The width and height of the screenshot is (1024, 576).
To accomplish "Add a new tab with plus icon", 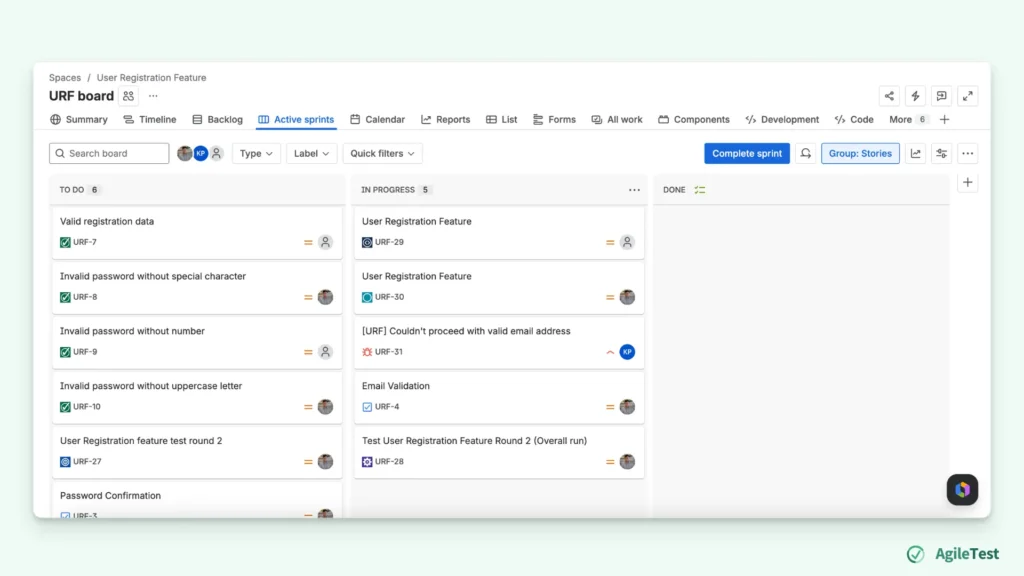I will point(944,120).
